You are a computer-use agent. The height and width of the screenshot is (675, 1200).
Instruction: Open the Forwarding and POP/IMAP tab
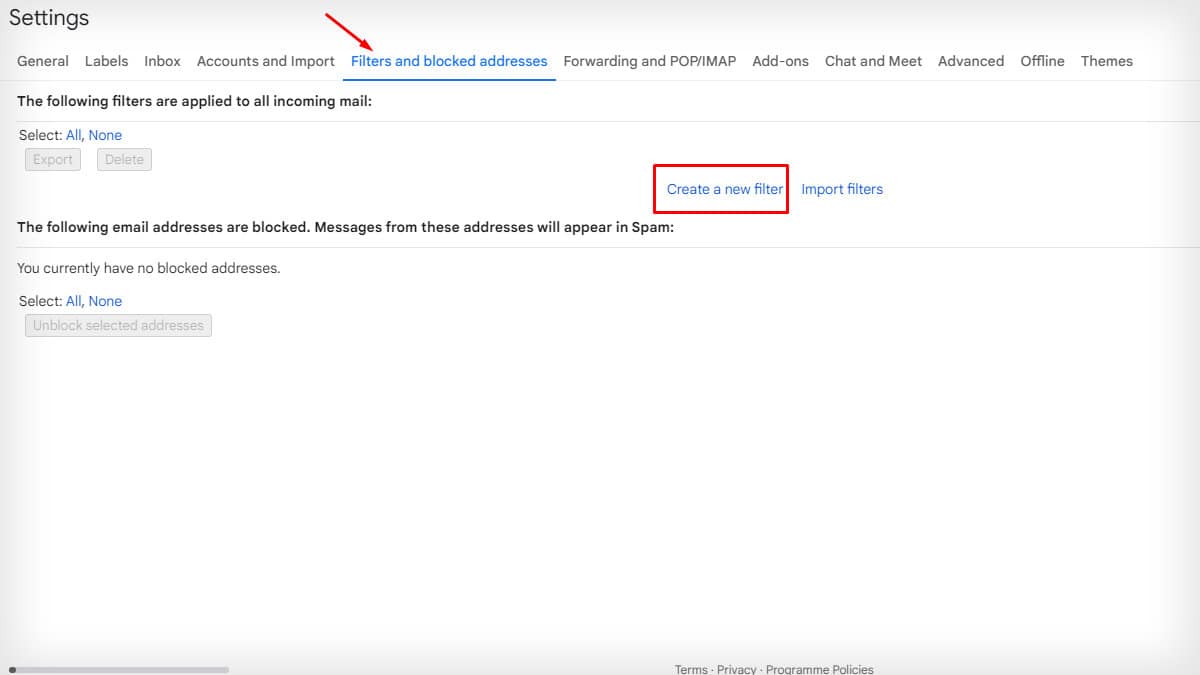coord(648,61)
